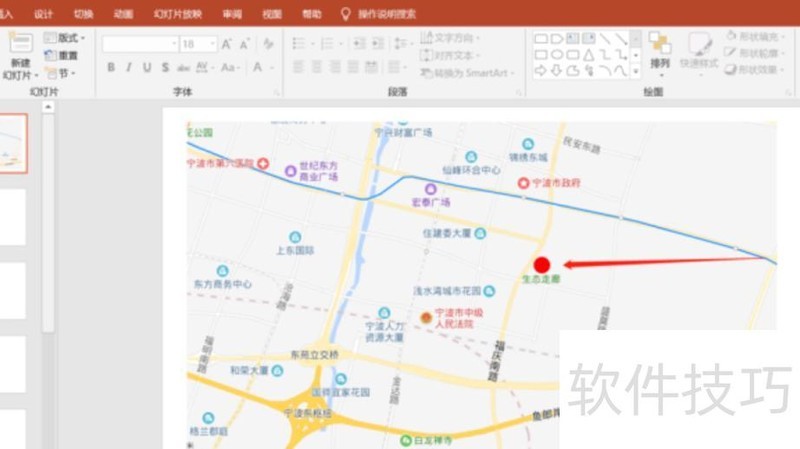The image size is (800, 449).
Task: Open Shape Outline (形状轮廓) options
Action: point(755,53)
